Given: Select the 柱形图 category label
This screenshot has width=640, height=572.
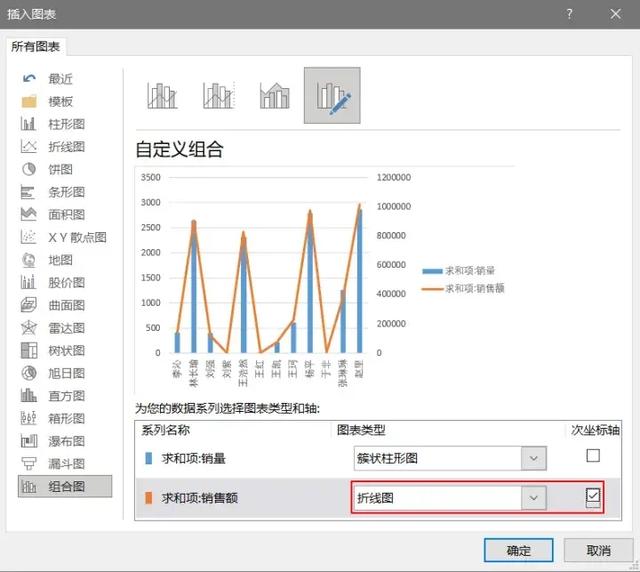Looking at the screenshot, I should point(67,124).
